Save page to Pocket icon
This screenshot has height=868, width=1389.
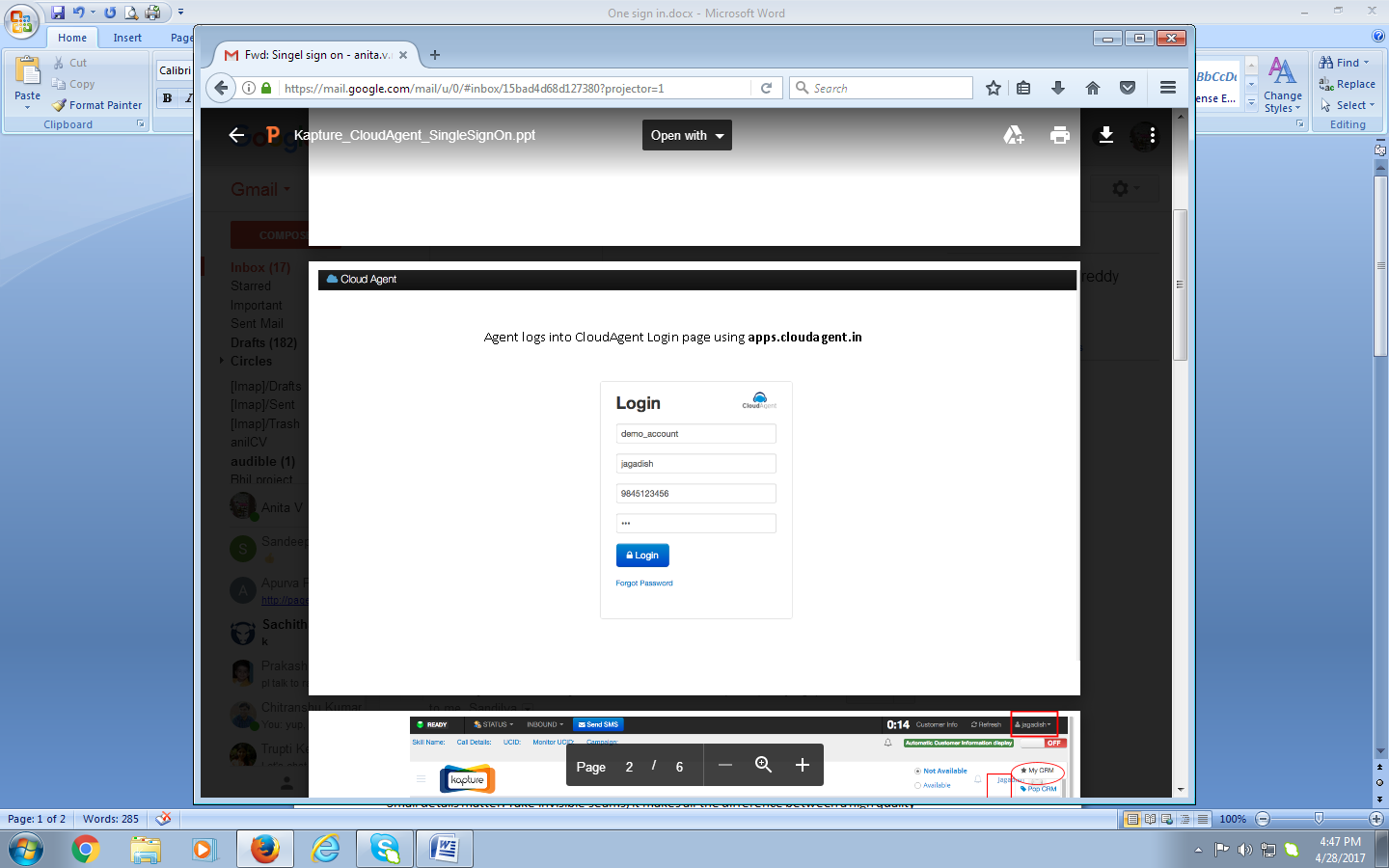(x=1128, y=88)
